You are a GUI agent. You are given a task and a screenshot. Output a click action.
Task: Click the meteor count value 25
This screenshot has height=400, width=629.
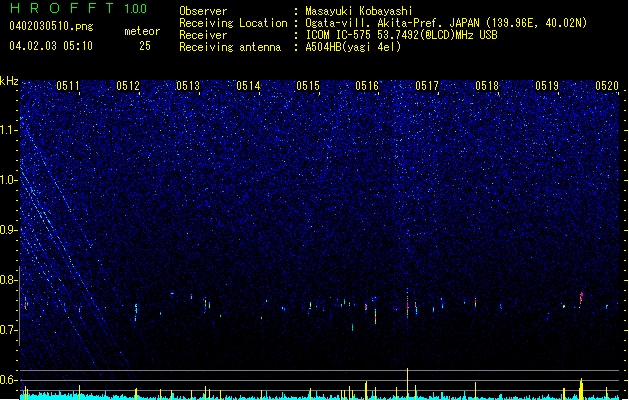(145, 46)
